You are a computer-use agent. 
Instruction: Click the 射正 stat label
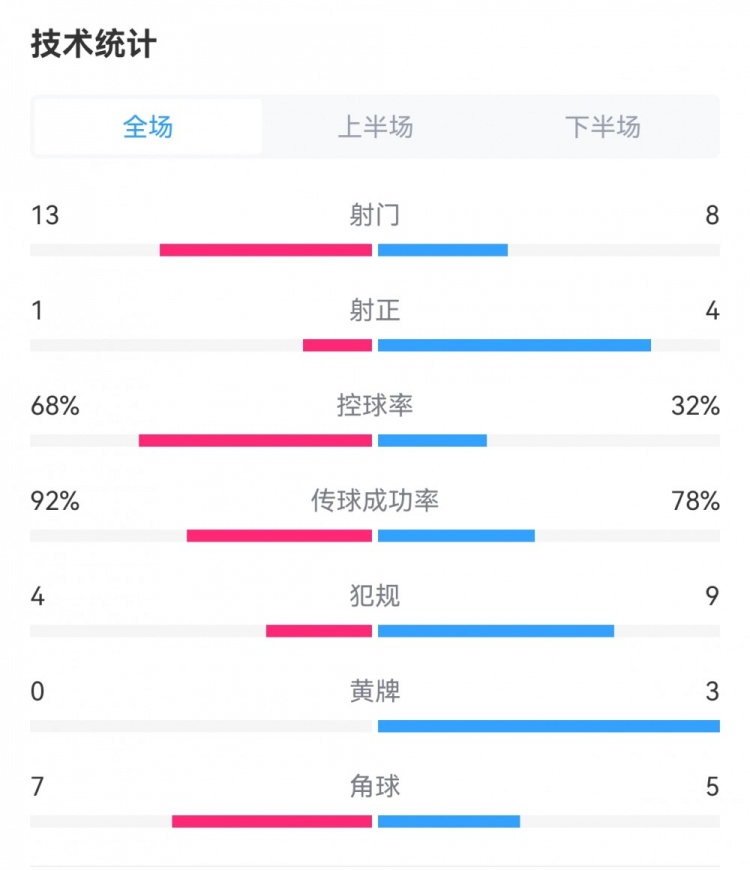375,311
